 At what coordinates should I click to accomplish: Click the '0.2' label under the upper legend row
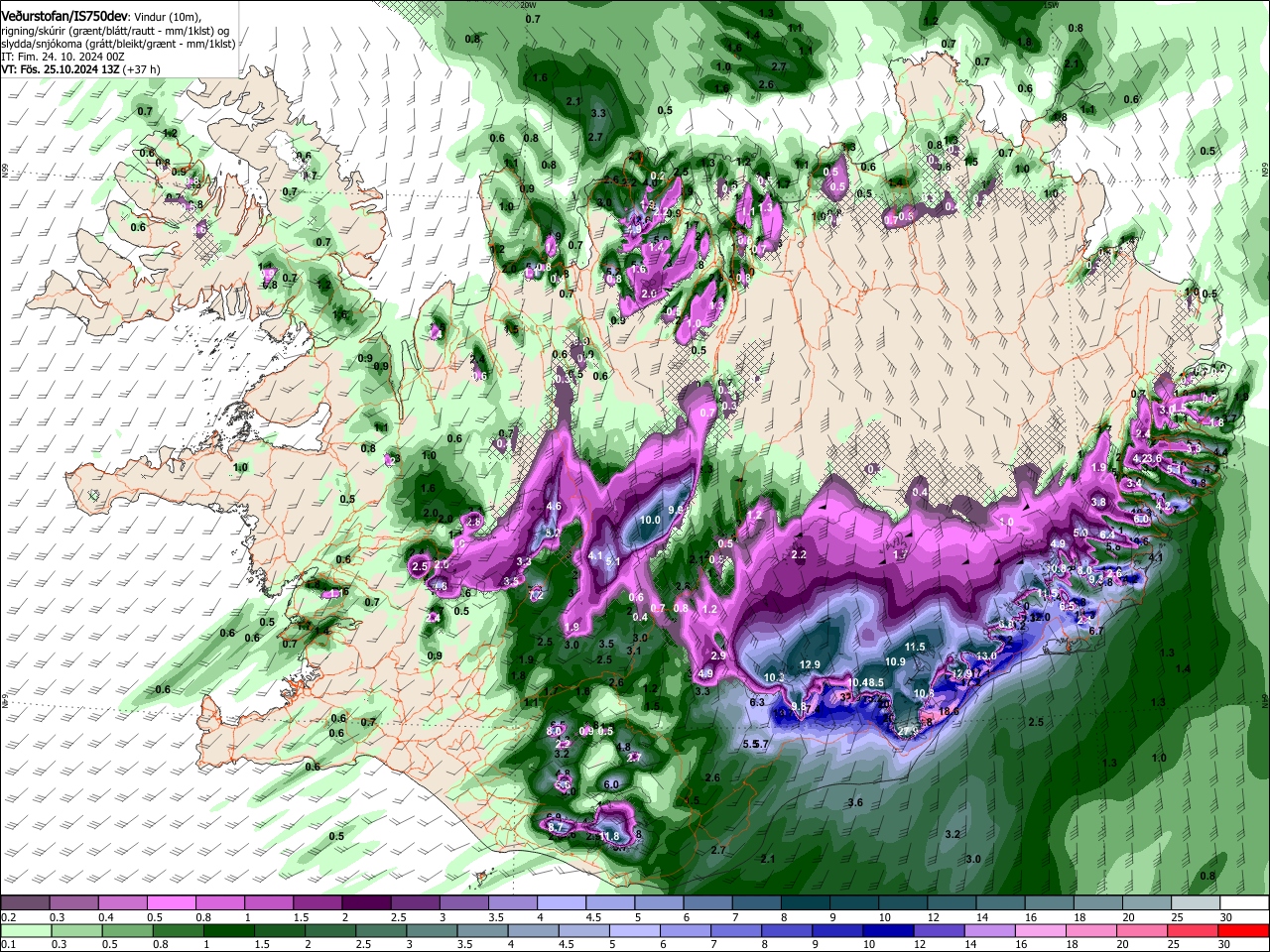point(8,917)
